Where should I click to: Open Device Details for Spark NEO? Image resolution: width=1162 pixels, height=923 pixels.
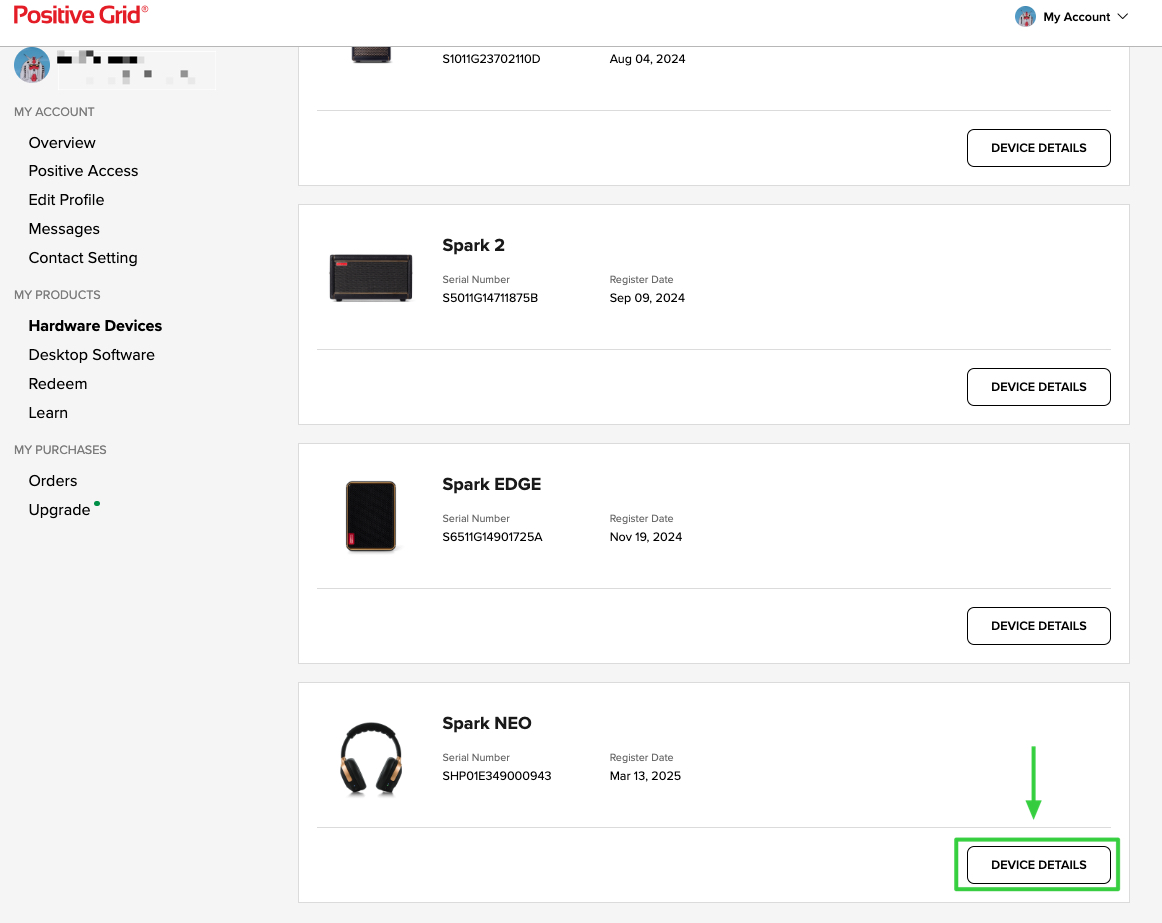coord(1038,864)
